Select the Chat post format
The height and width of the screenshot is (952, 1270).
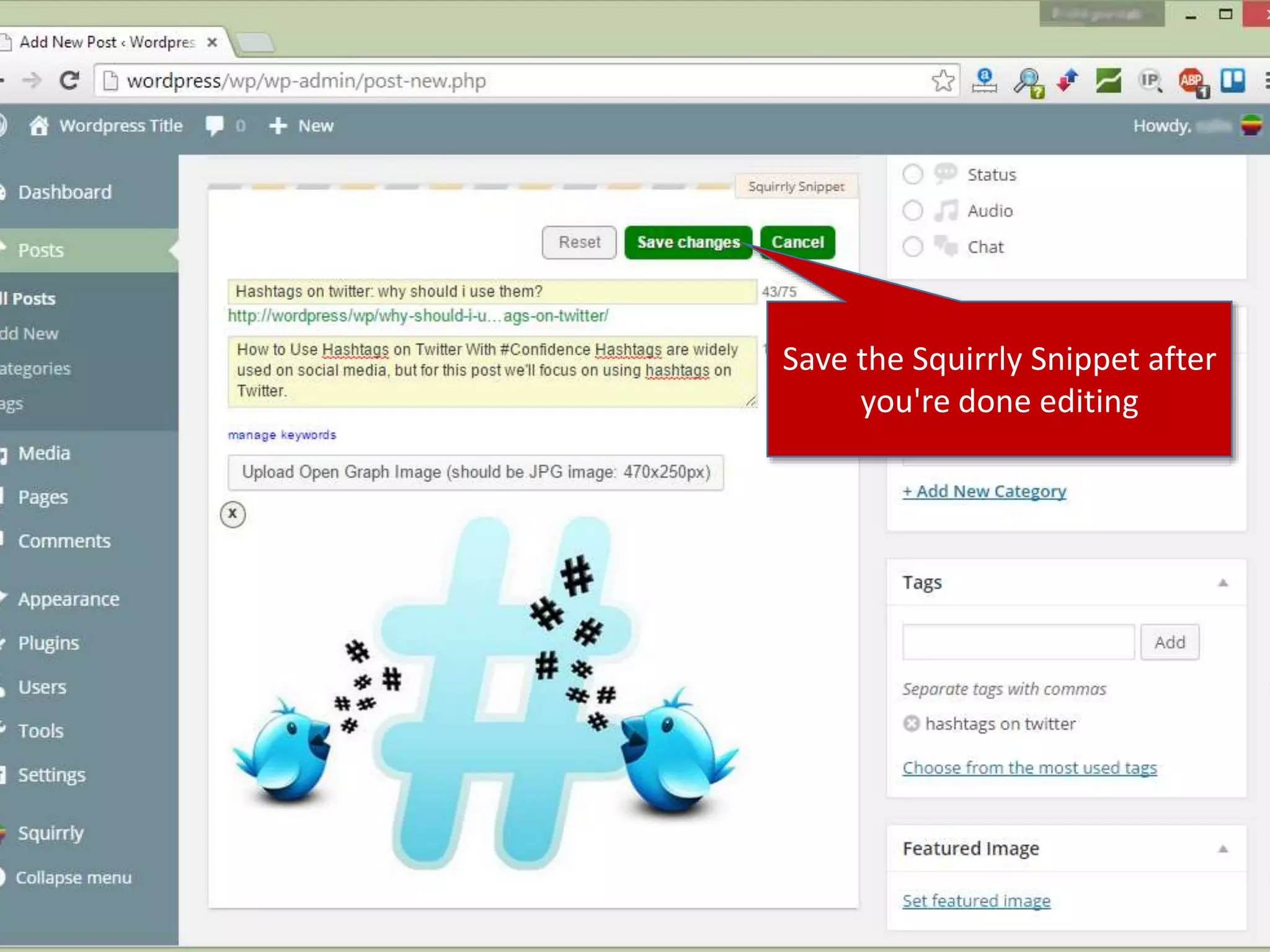click(913, 247)
